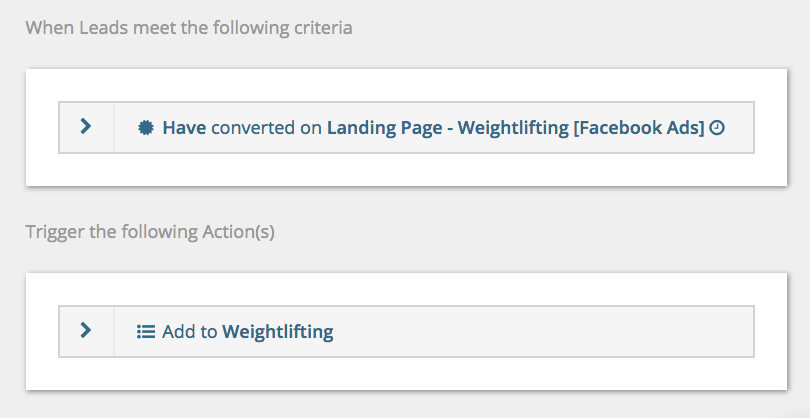This screenshot has height=418, width=810.
Task: Expand the Add to Weightlifting action chevron
Action: (86, 330)
